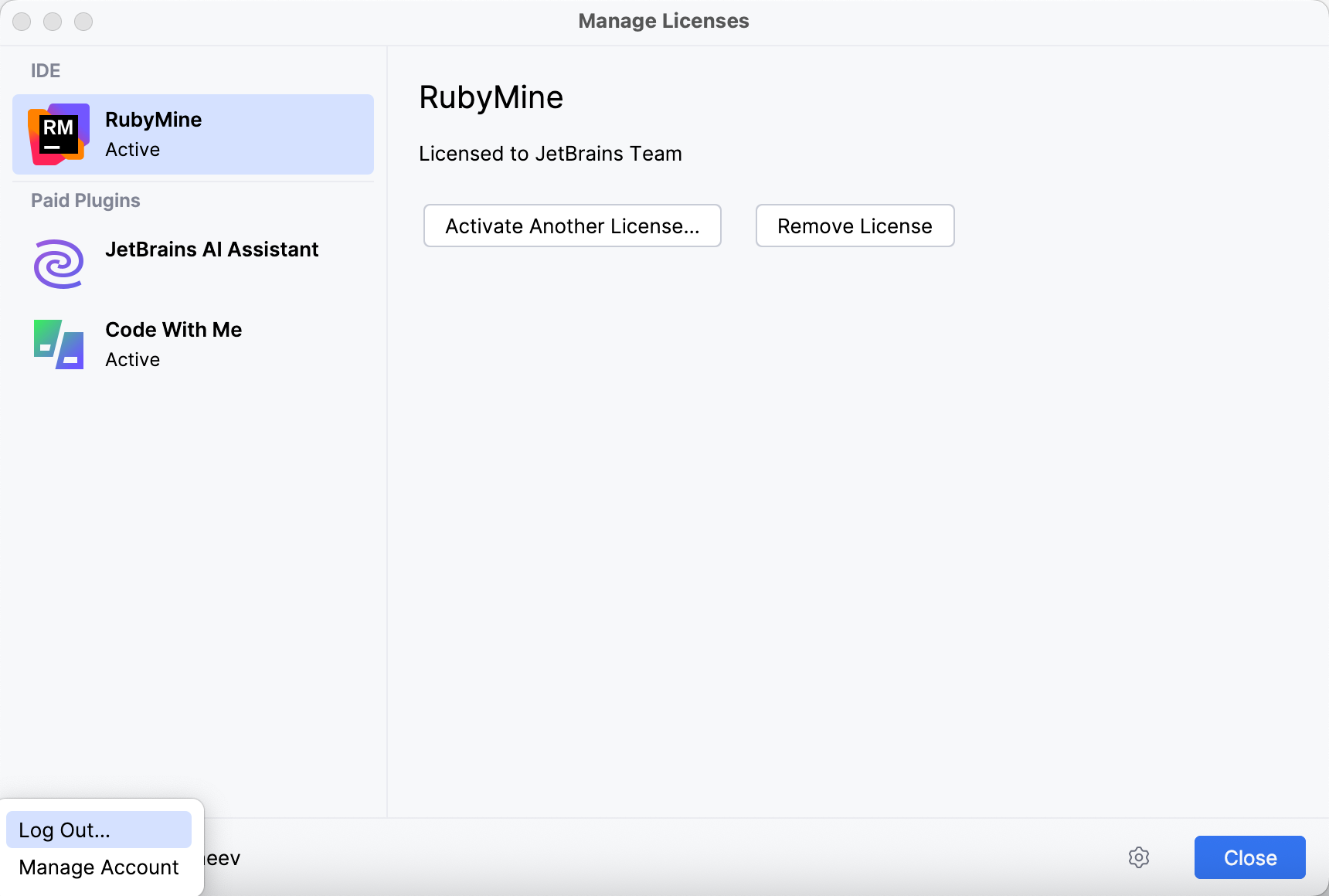Click the Paid Plugins section header
The height and width of the screenshot is (896, 1329).
tap(85, 200)
